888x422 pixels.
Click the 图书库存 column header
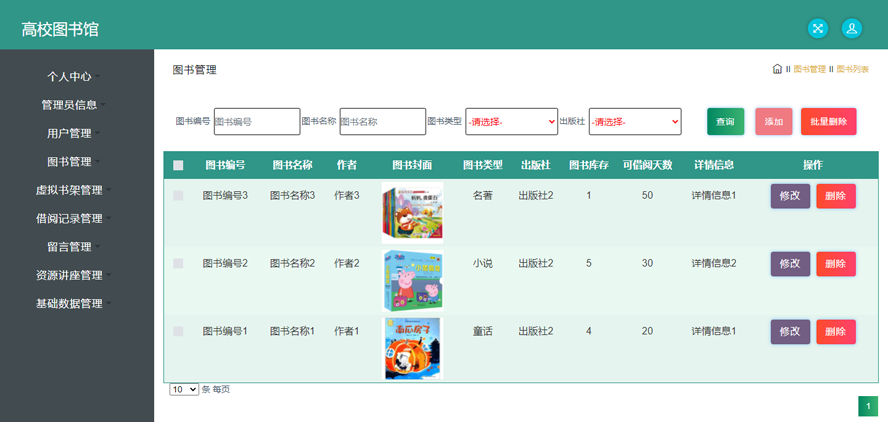tap(589, 165)
